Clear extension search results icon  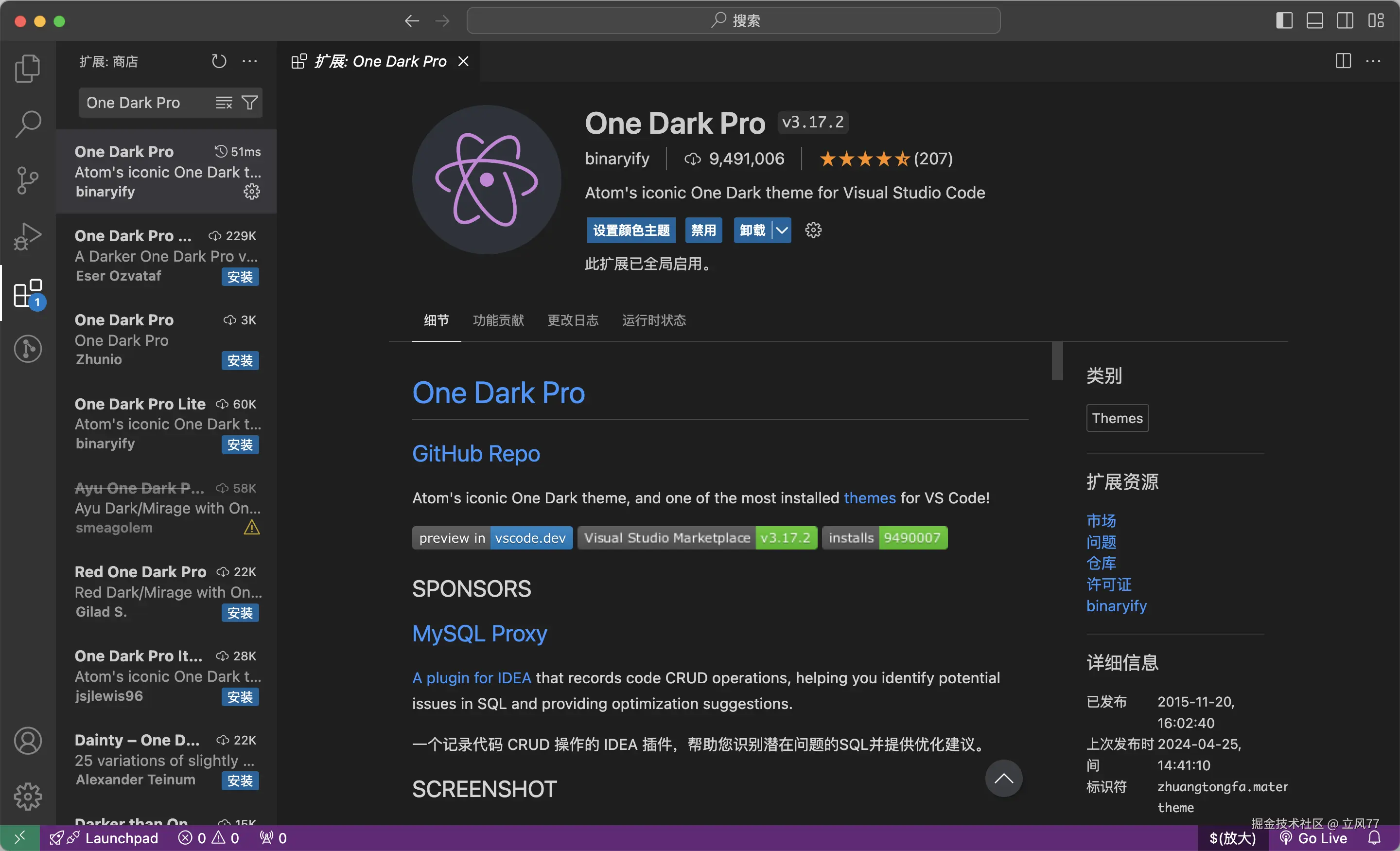(223, 102)
